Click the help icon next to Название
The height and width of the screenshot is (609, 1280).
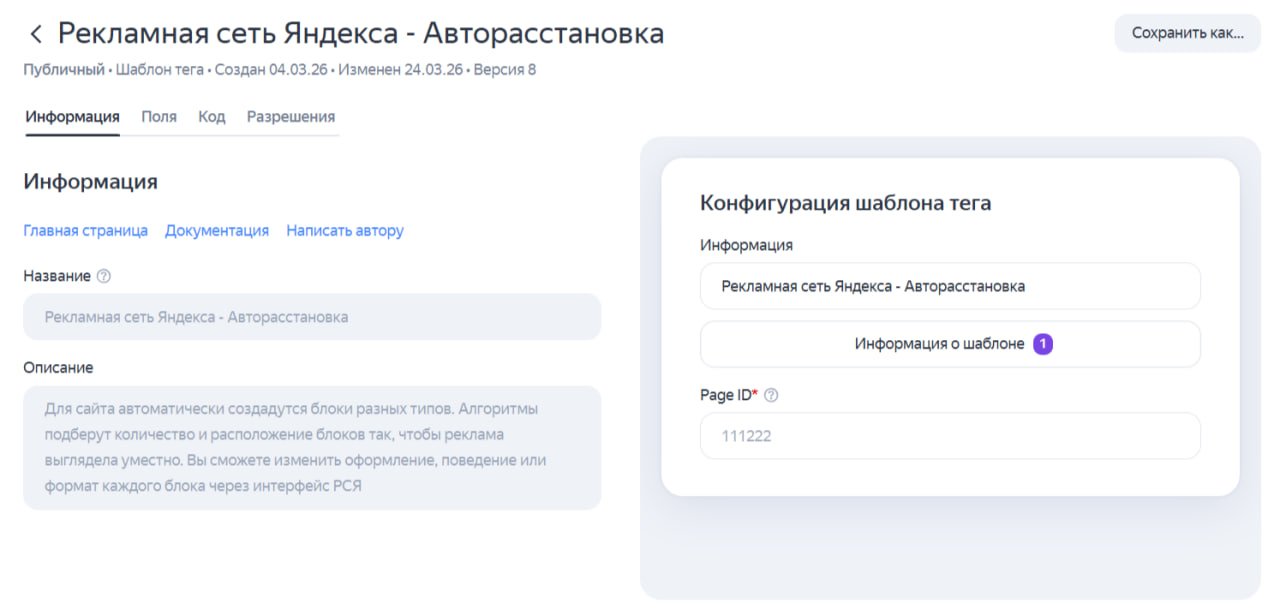(x=104, y=276)
